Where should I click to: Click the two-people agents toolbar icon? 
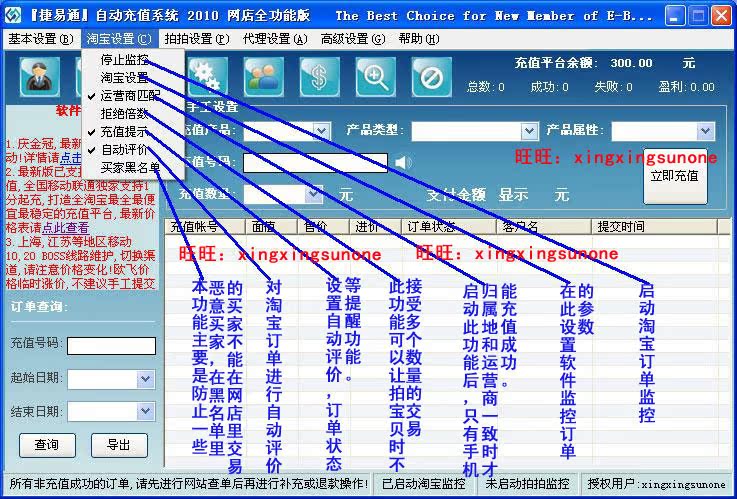point(264,77)
